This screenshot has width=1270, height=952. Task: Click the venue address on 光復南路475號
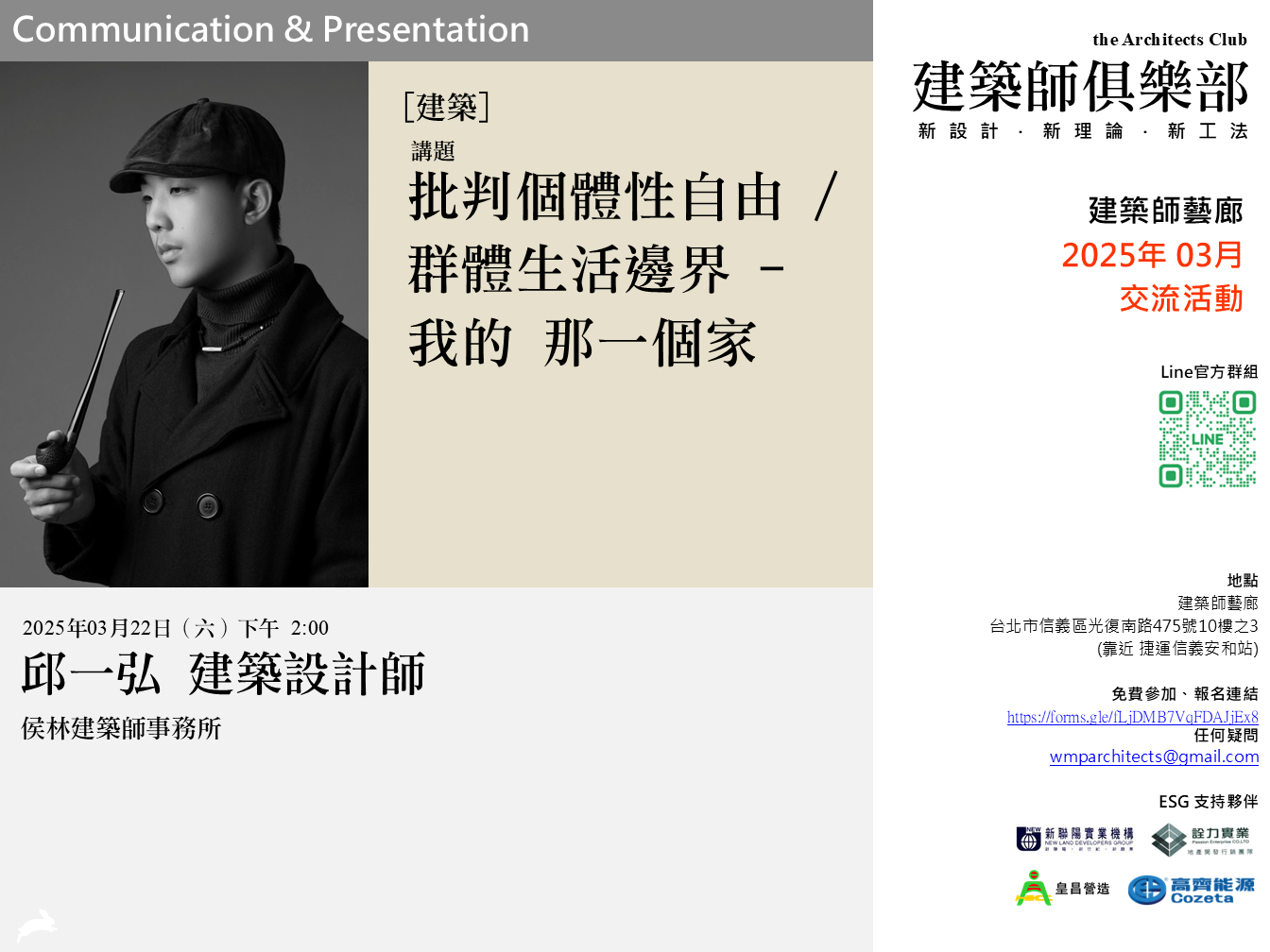pyautogui.click(x=1124, y=626)
